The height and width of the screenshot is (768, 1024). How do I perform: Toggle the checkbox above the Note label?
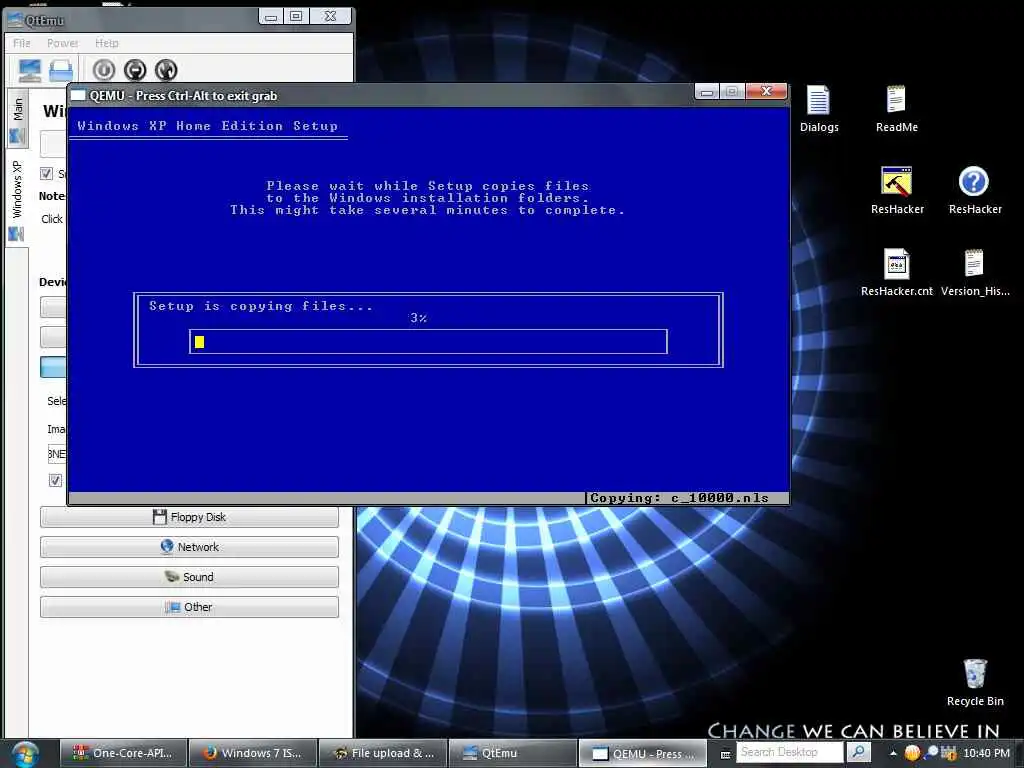point(46,173)
